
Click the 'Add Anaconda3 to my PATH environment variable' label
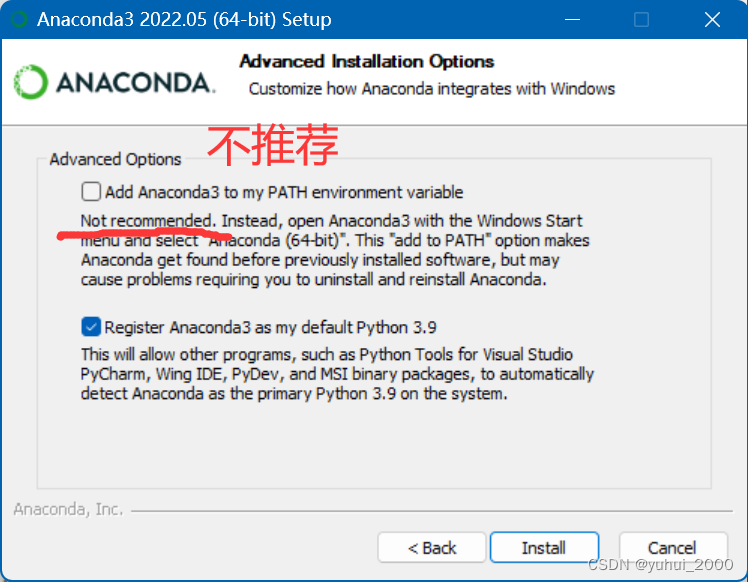click(284, 192)
